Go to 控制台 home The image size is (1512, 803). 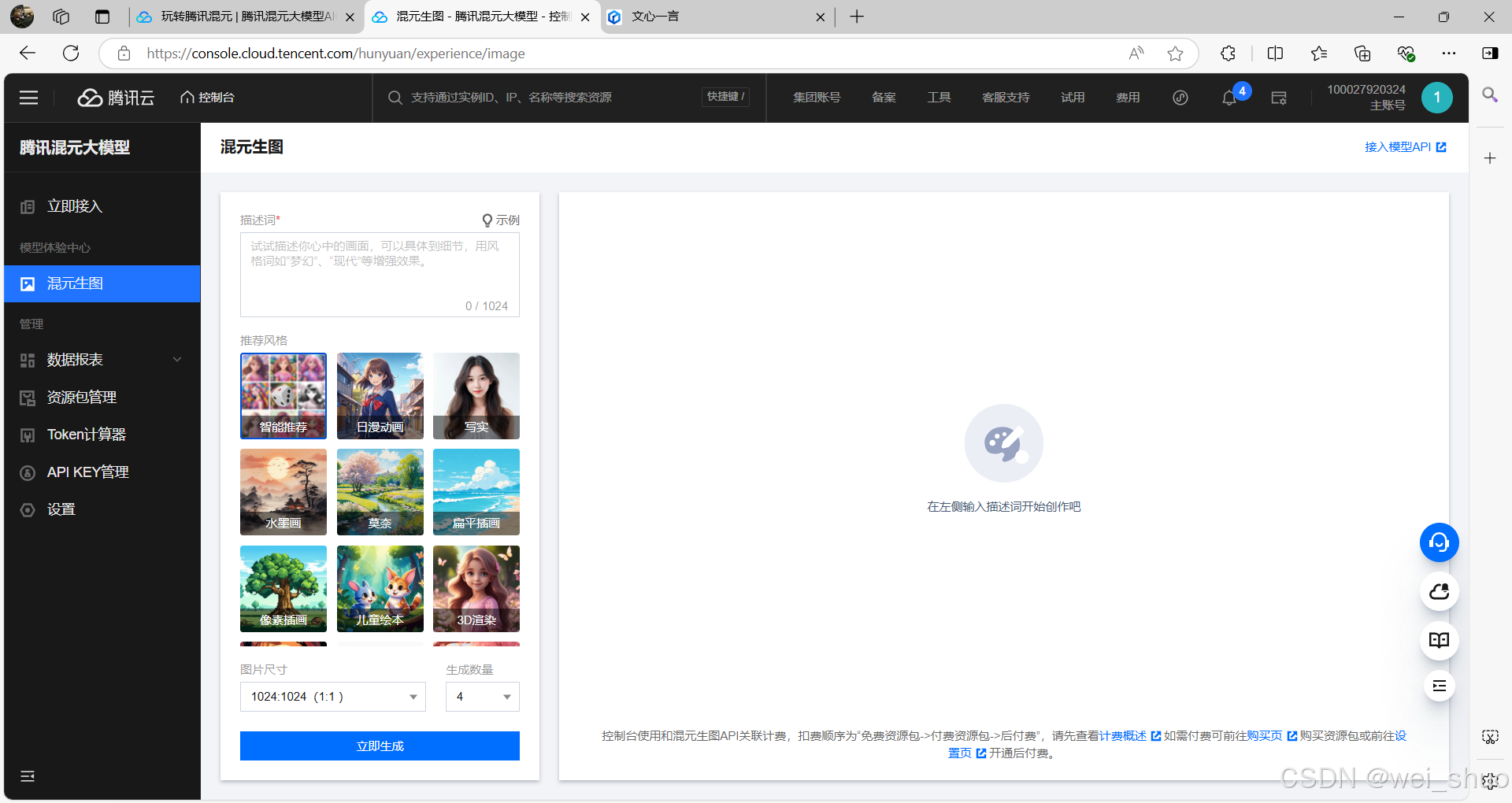click(x=208, y=98)
